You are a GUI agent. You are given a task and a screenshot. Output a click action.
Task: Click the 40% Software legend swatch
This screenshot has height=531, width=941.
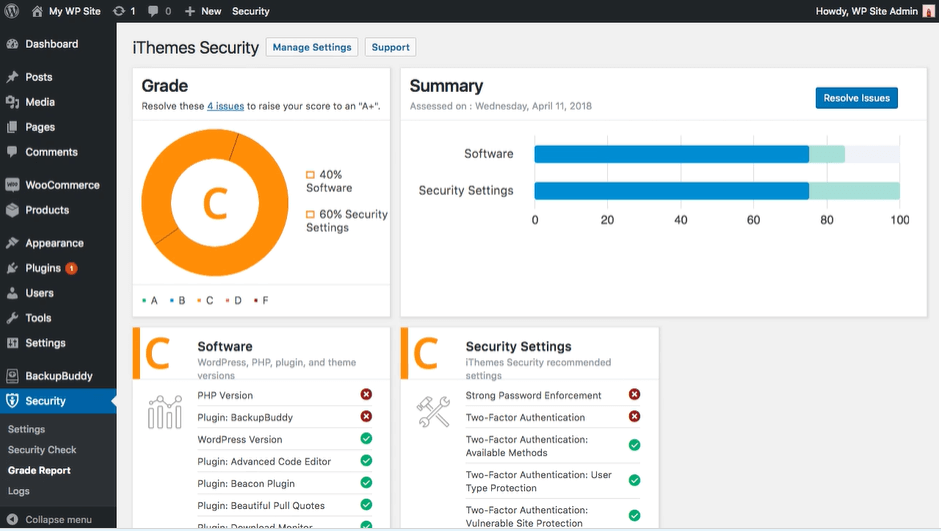(x=310, y=175)
